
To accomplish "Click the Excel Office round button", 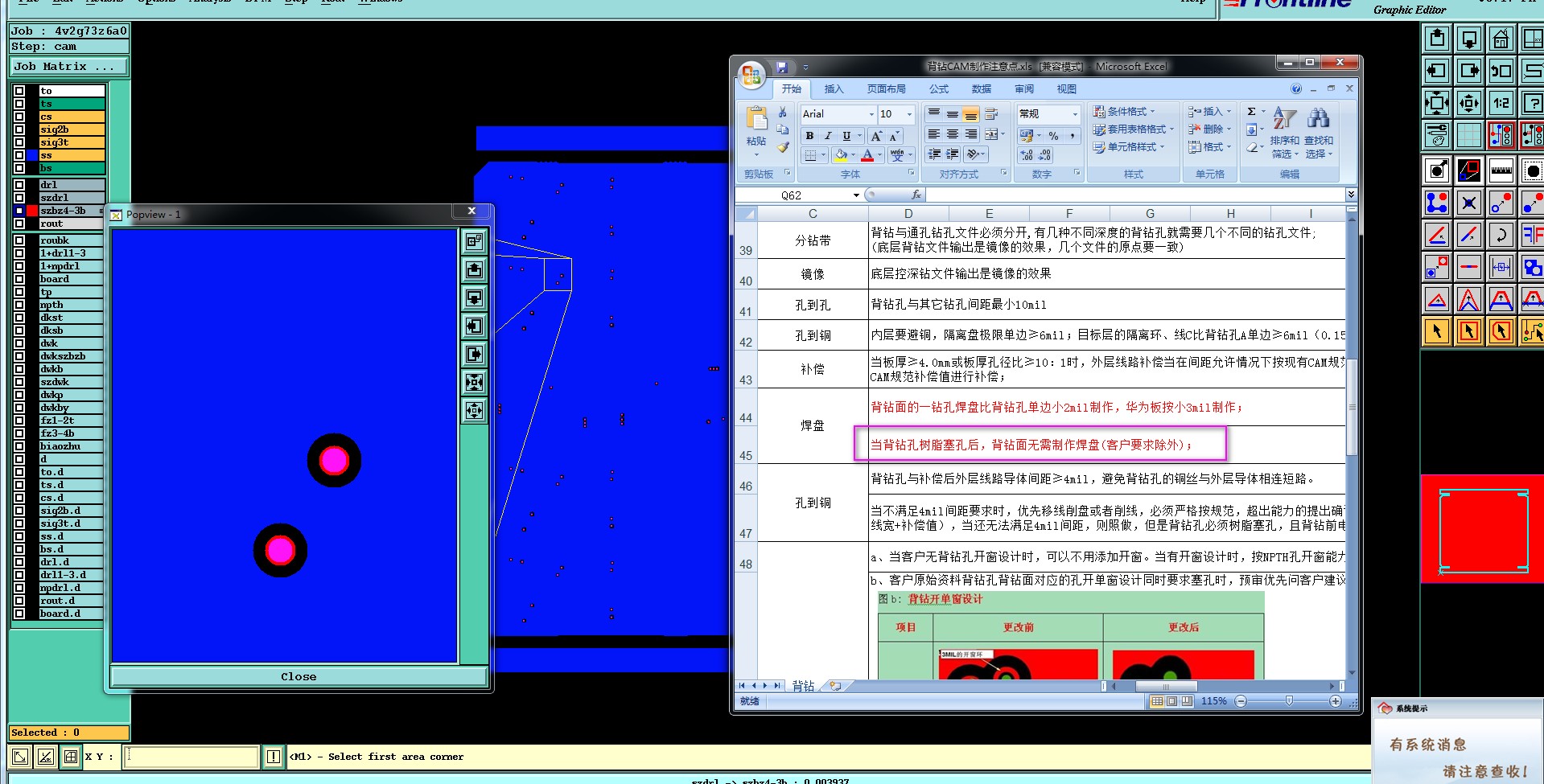I will click(x=751, y=75).
